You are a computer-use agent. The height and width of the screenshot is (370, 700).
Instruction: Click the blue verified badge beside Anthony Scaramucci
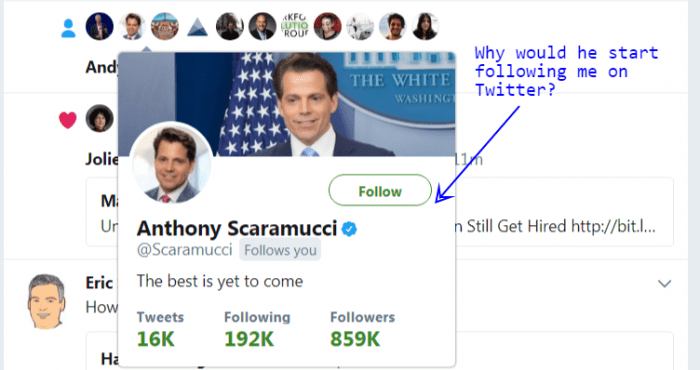pyautogui.click(x=349, y=229)
